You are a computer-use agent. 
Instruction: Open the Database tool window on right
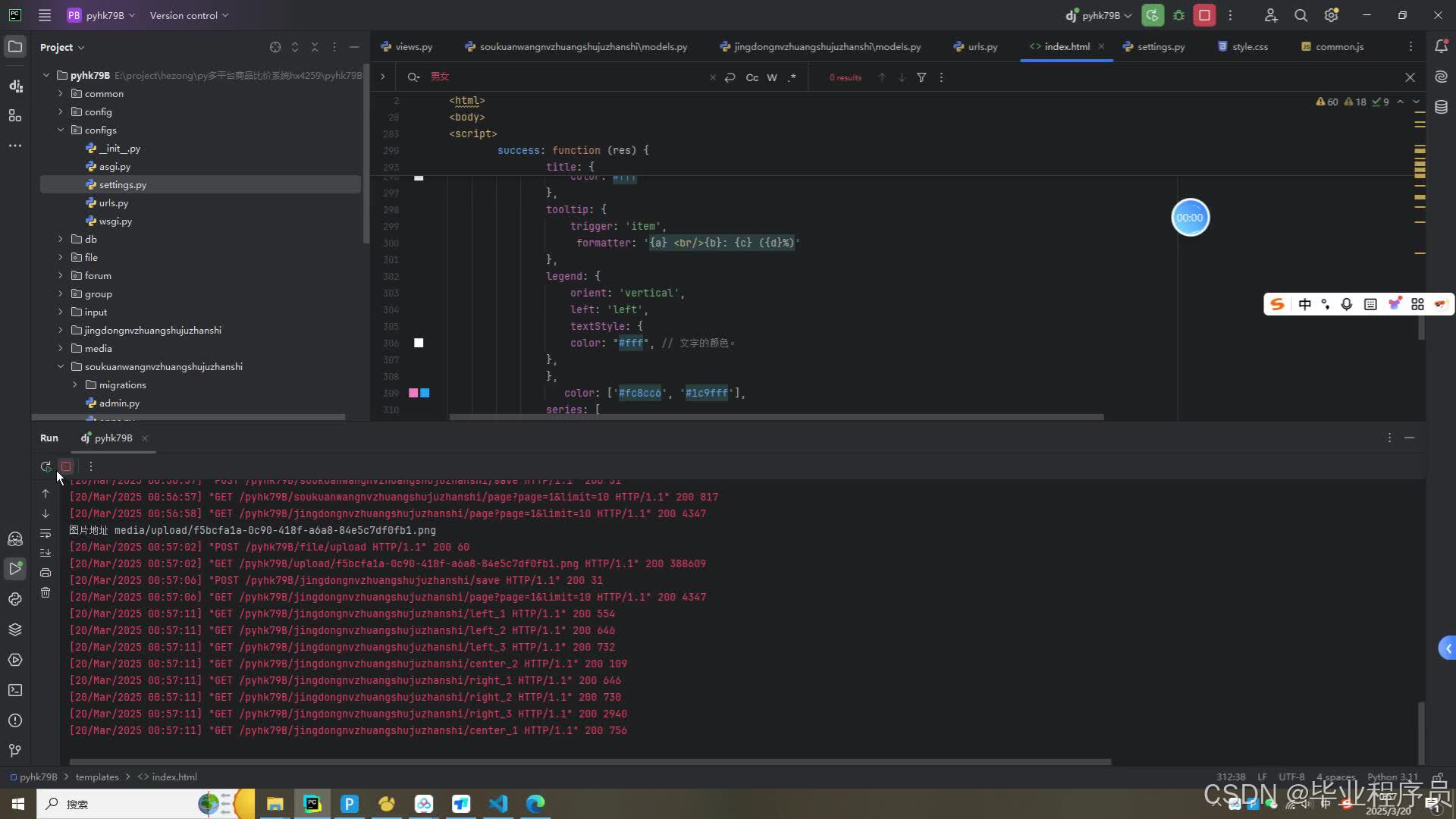pos(1441,107)
